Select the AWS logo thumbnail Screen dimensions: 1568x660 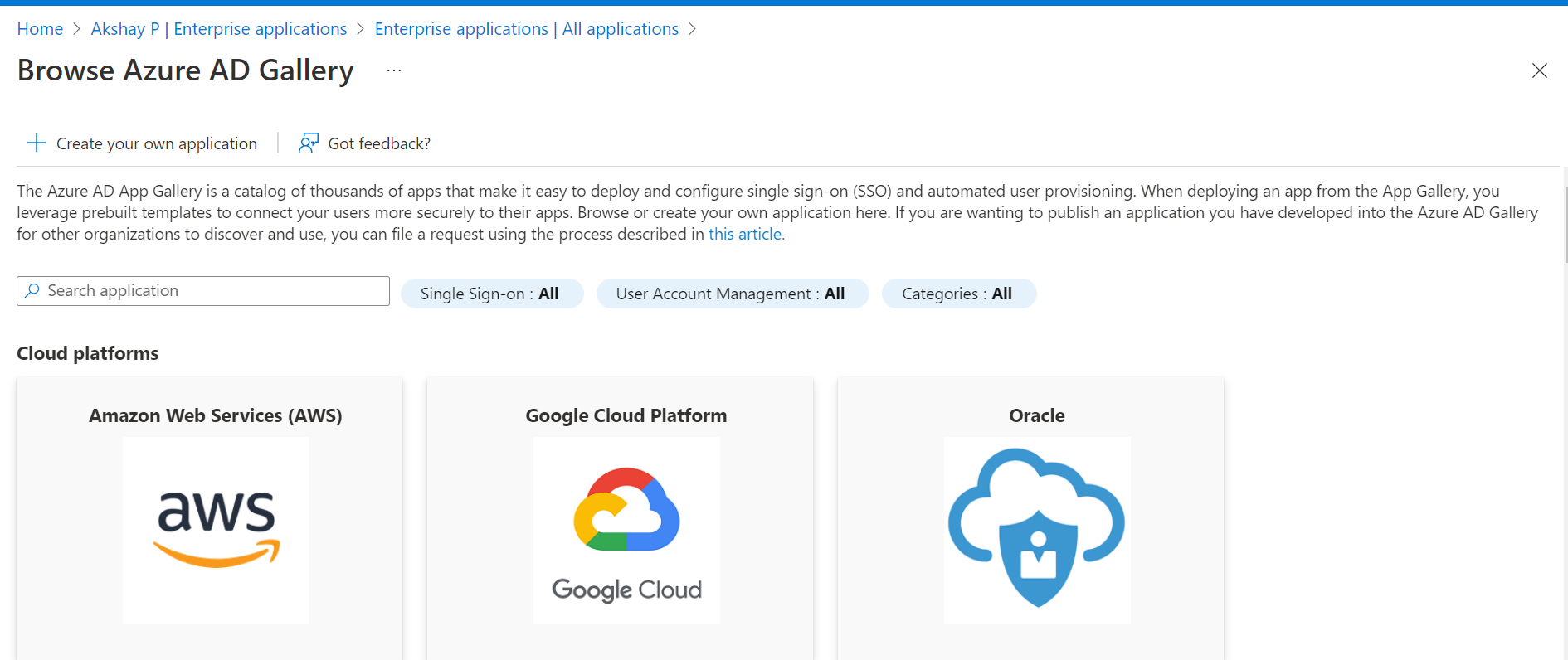(216, 530)
